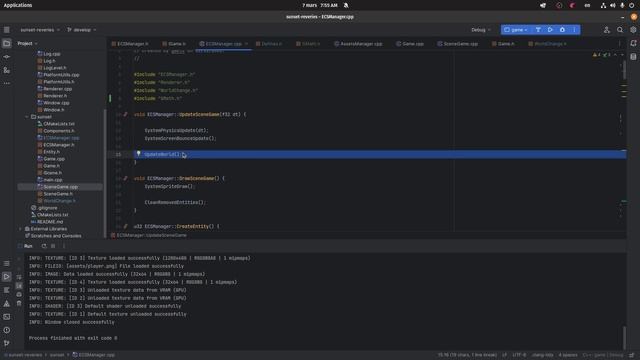Open the Structure tool window icon
640x360 pixels.
(7, 70)
